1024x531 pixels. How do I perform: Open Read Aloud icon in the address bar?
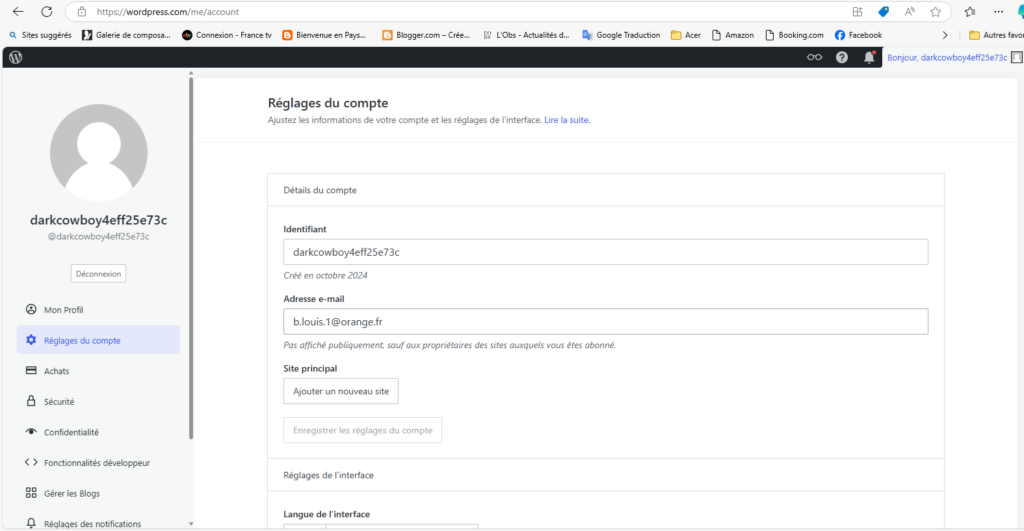point(909,12)
